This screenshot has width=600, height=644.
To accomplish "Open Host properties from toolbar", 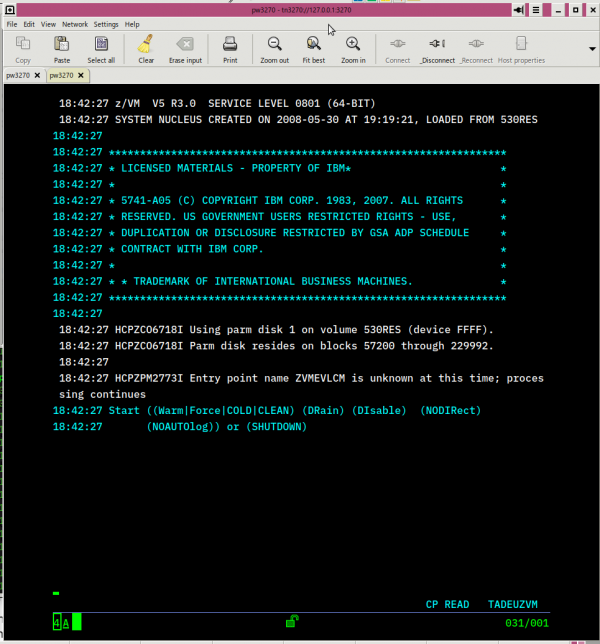I will pos(521,49).
